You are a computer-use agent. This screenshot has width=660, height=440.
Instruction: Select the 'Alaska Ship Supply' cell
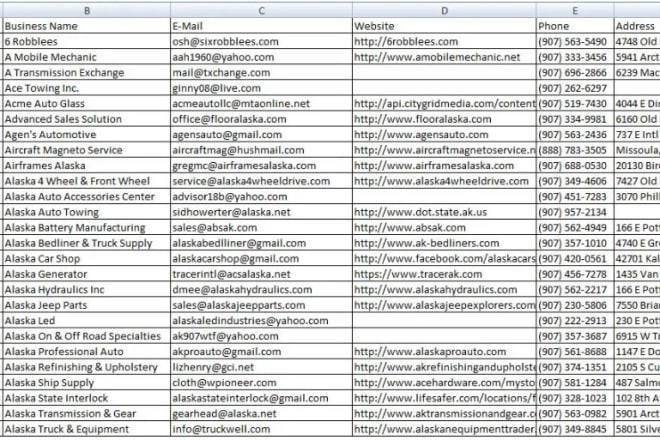point(87,383)
